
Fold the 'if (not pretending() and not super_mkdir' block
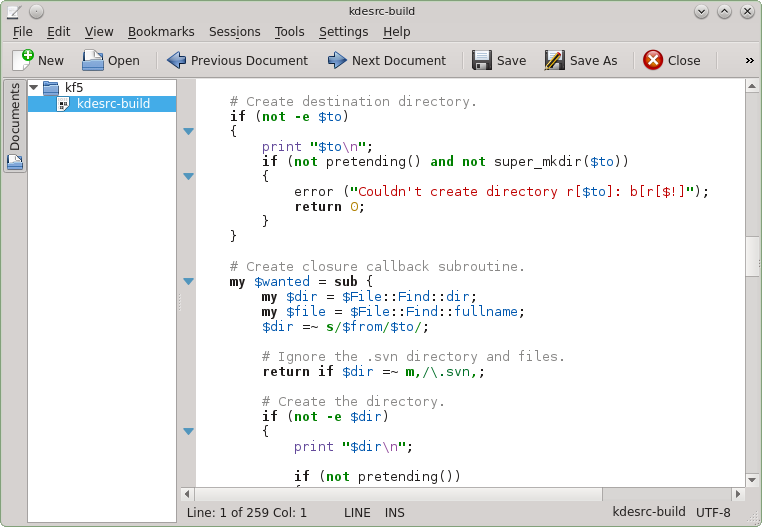coord(189,176)
